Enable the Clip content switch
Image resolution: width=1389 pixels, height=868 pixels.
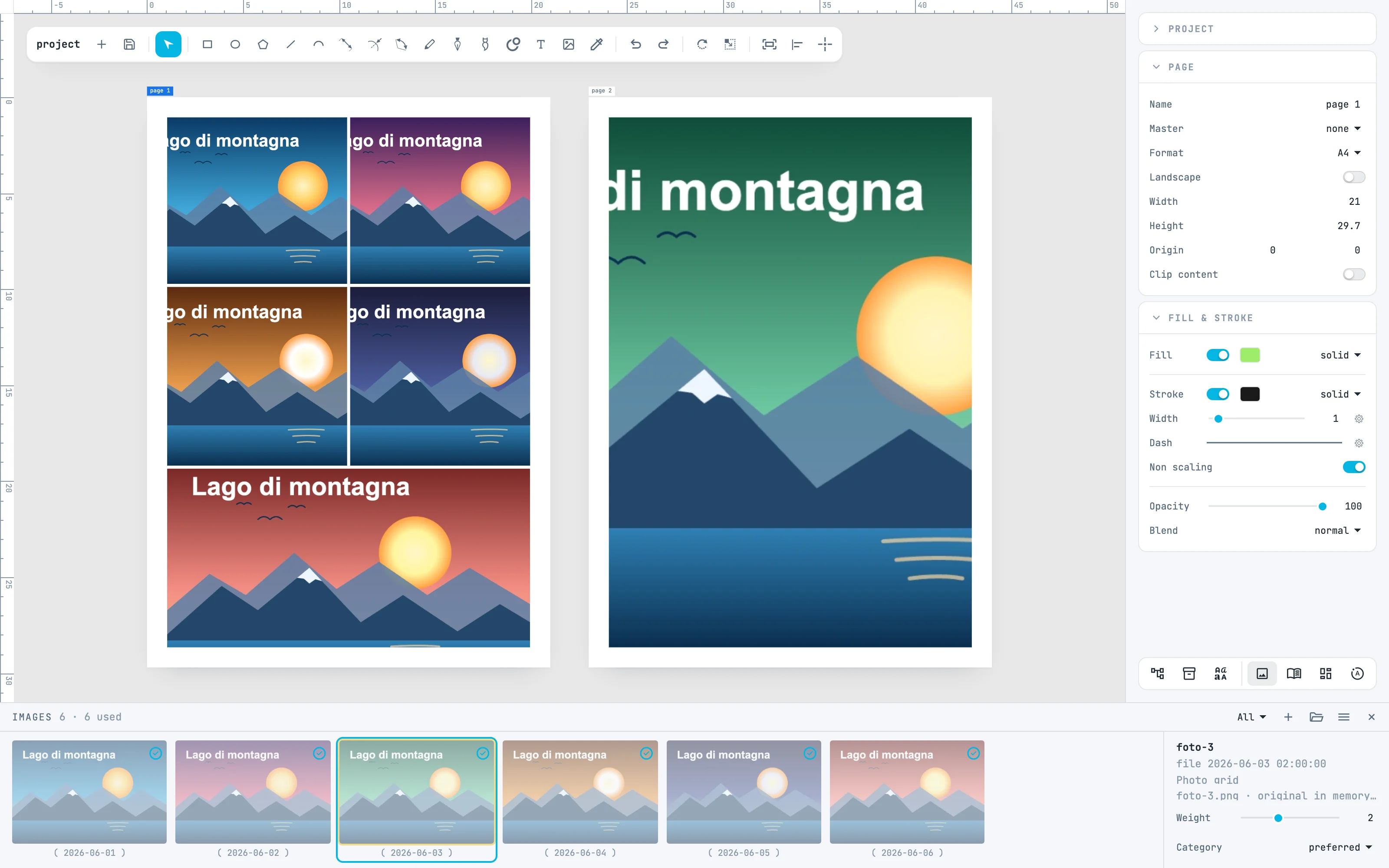(x=1353, y=274)
